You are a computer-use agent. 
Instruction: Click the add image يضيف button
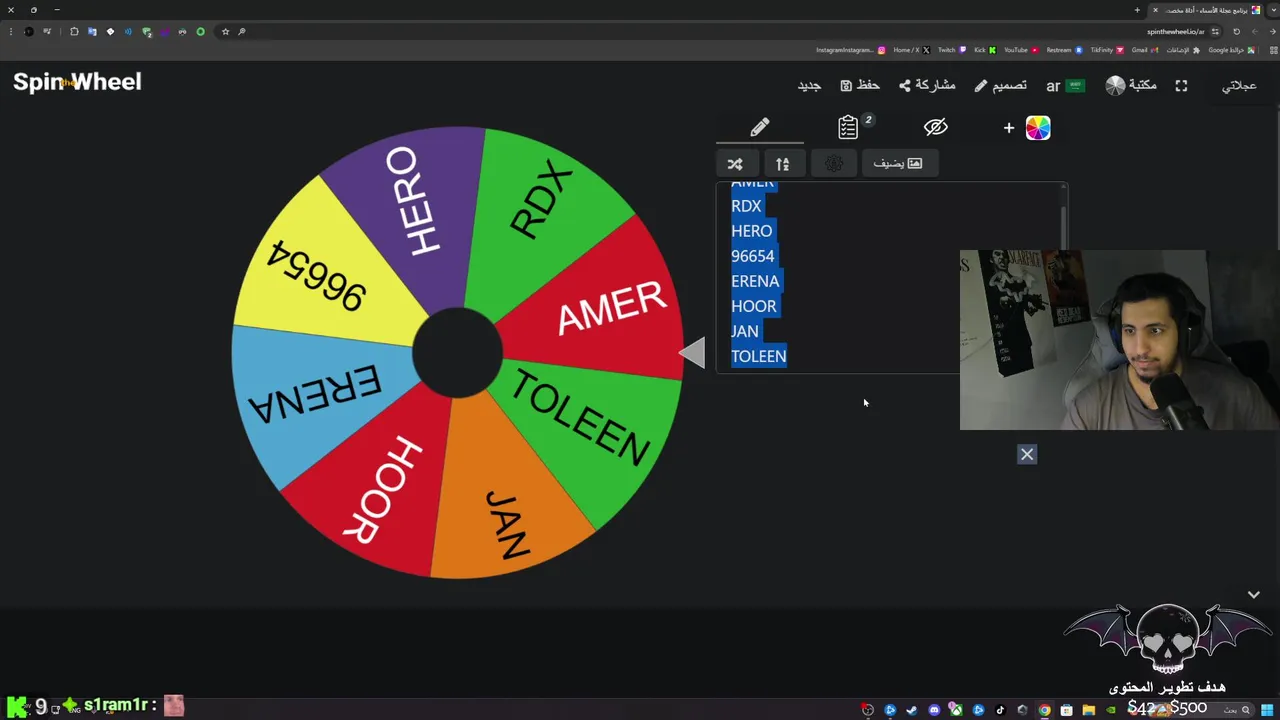(898, 163)
